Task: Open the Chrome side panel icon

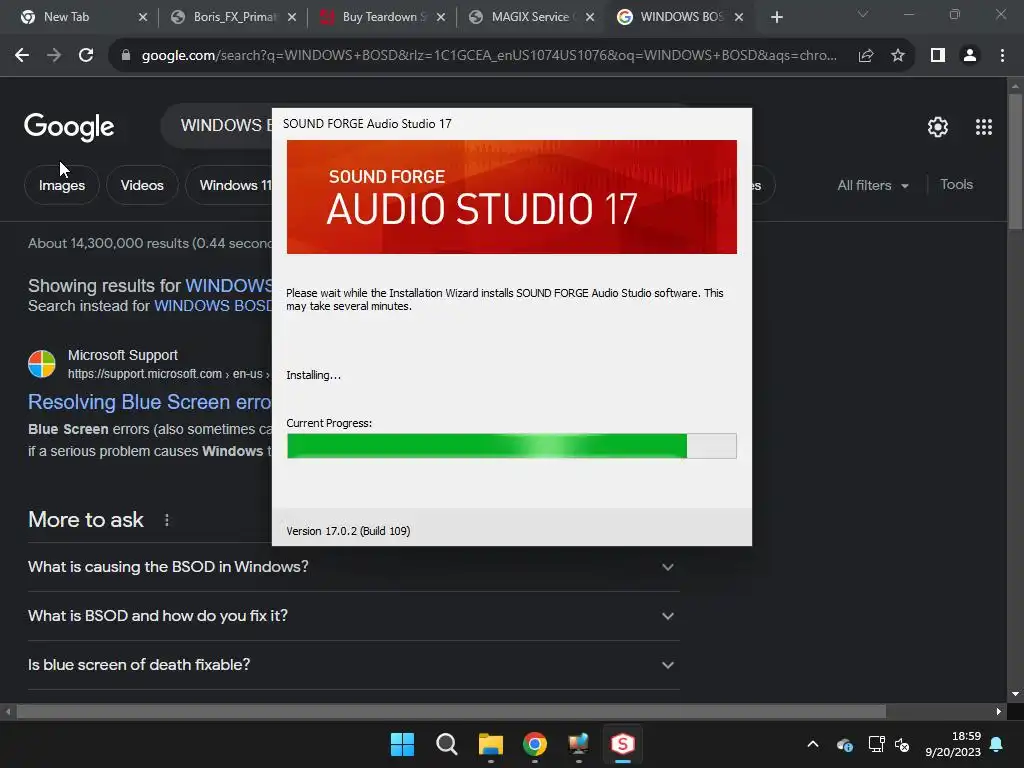Action: click(938, 56)
